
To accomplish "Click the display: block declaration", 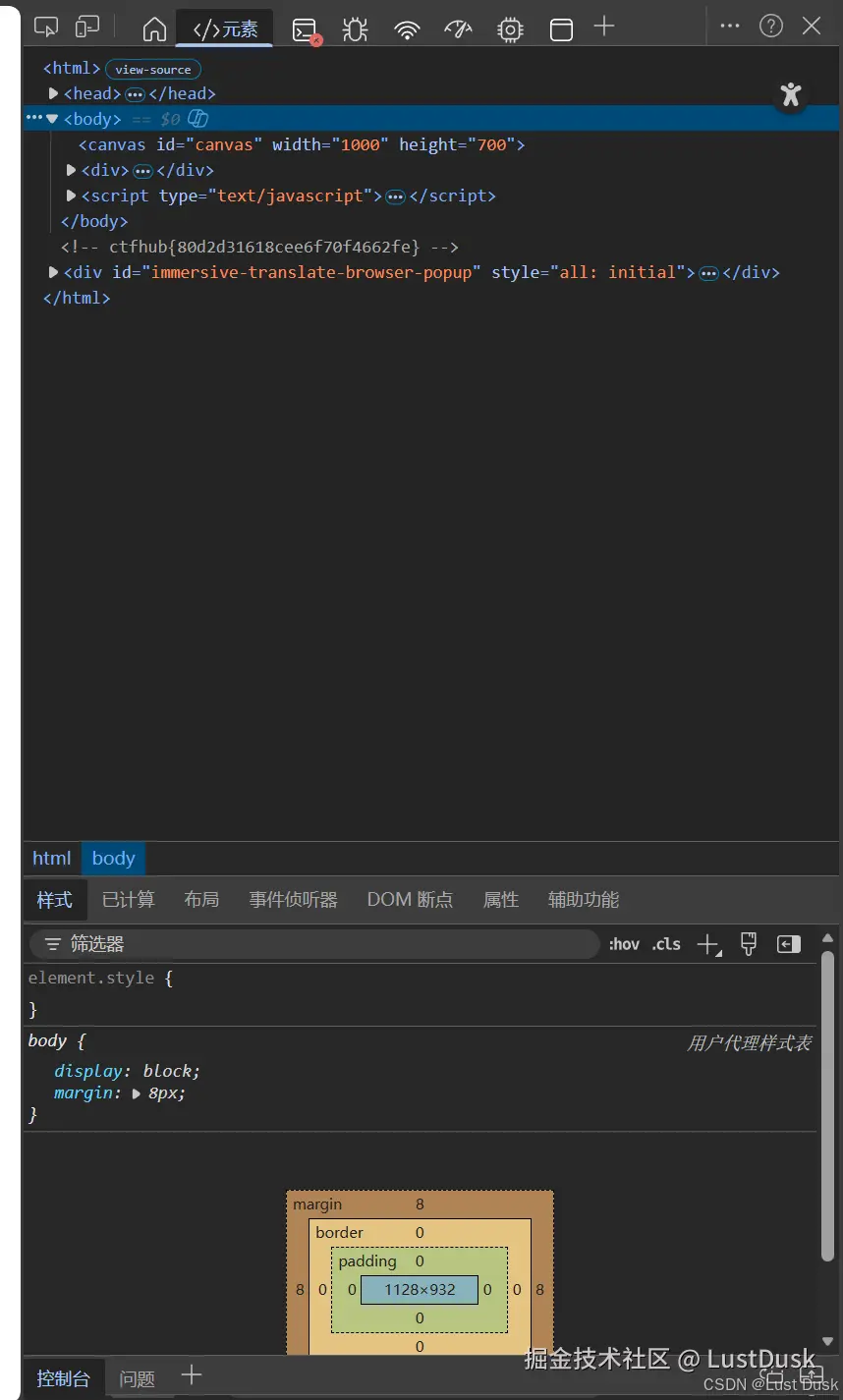I will point(127,1071).
